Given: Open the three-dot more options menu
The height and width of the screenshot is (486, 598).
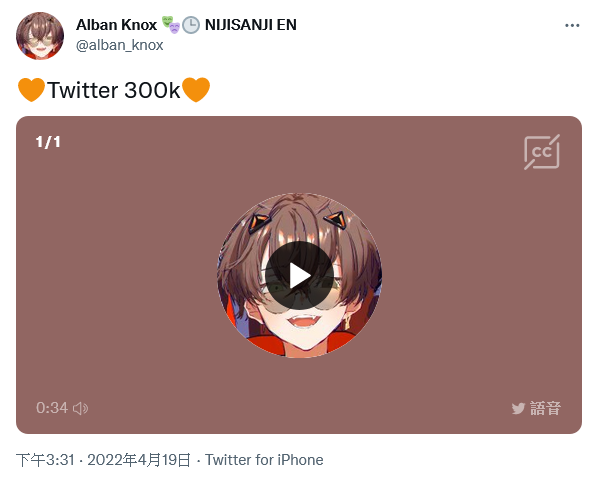Looking at the screenshot, I should coord(572,26).
